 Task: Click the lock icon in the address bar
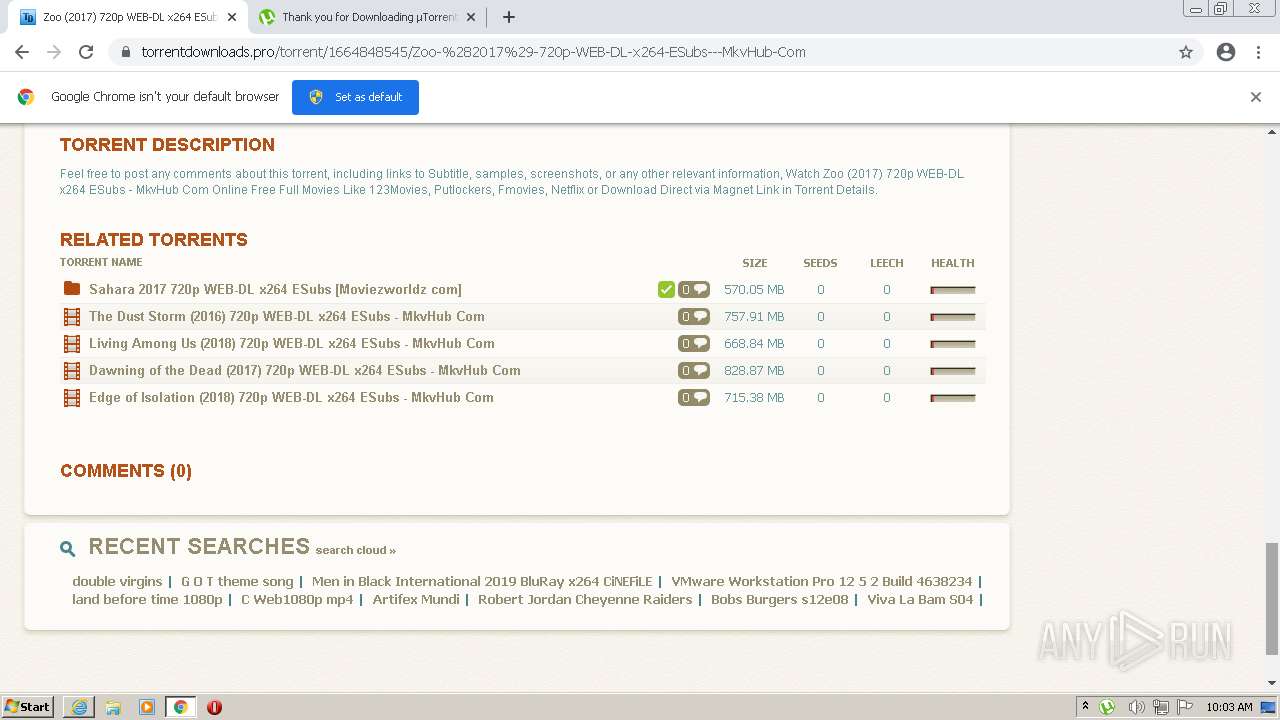pyautogui.click(x=125, y=52)
